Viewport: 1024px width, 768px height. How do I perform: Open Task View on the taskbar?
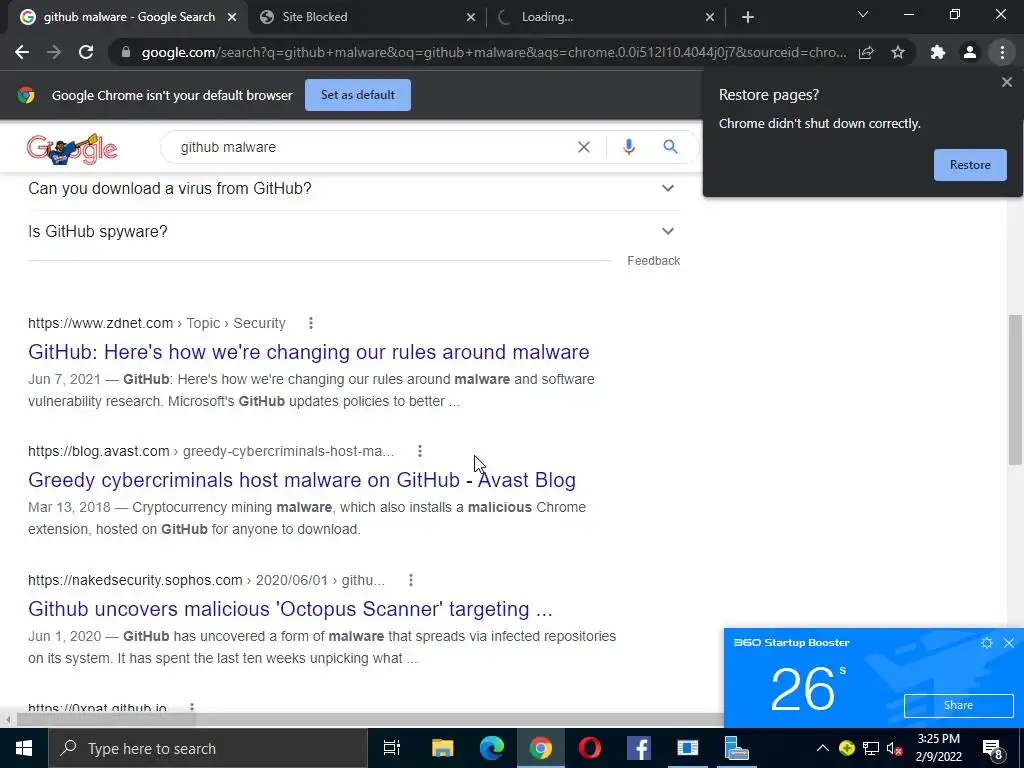pos(392,748)
